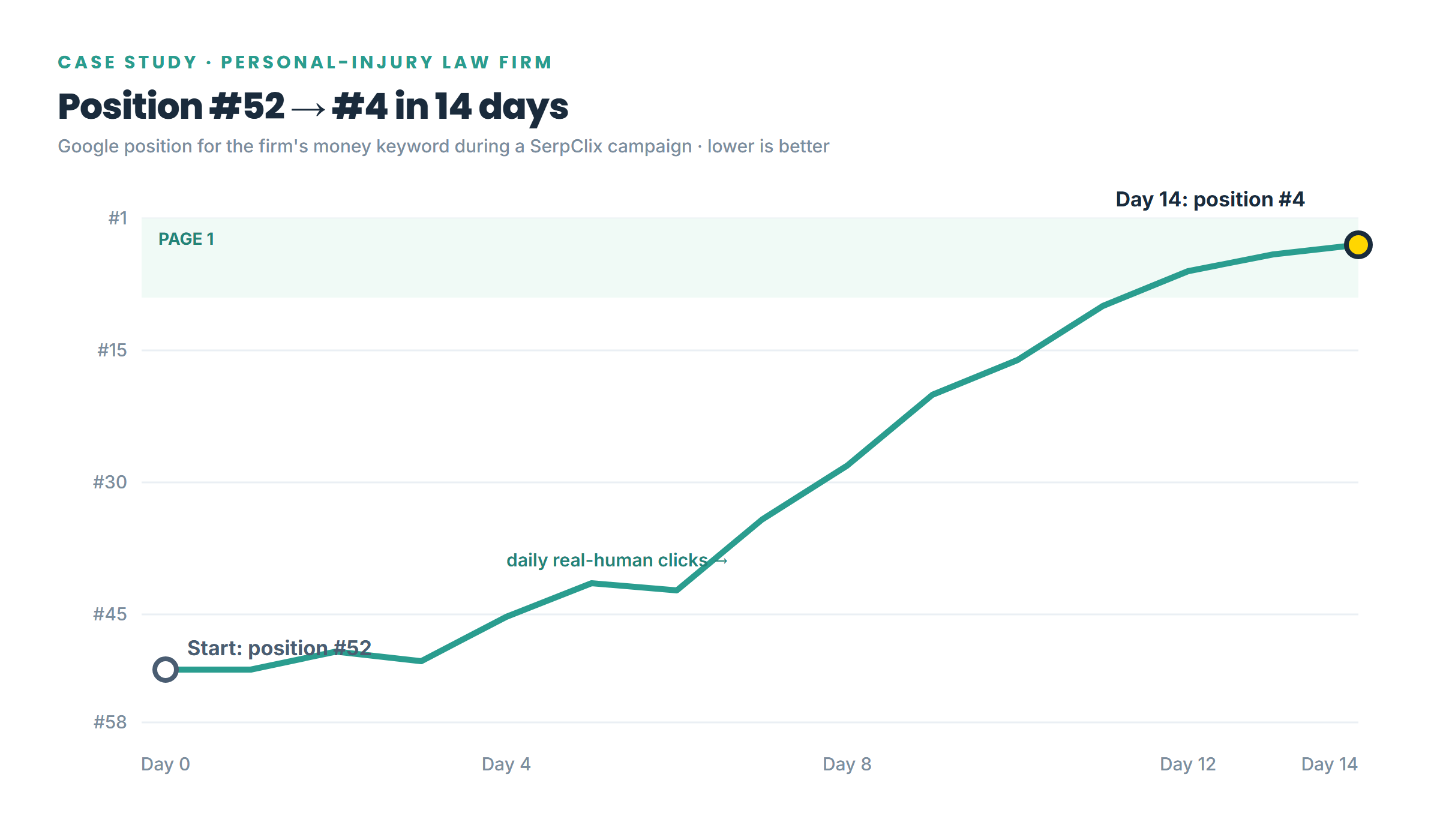The width and height of the screenshot is (1440, 840).
Task: Click the #58 y-axis label
Action: 110,722
